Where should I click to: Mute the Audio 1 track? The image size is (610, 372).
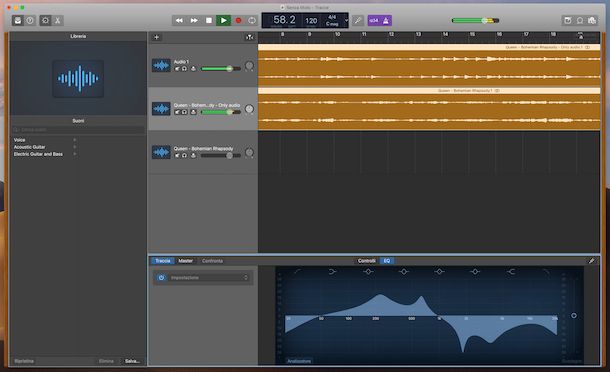coord(177,68)
